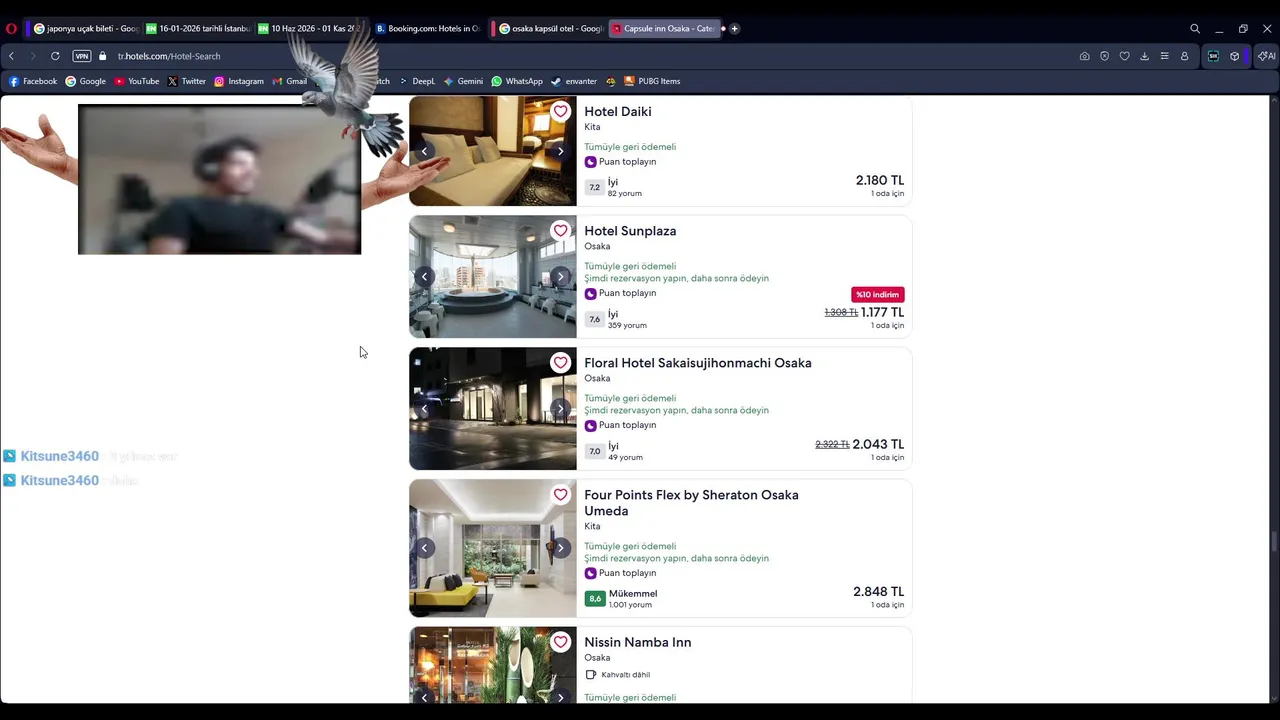Open the Opera AI assistant button
Image resolution: width=1280 pixels, height=720 pixels.
pos(1266,56)
